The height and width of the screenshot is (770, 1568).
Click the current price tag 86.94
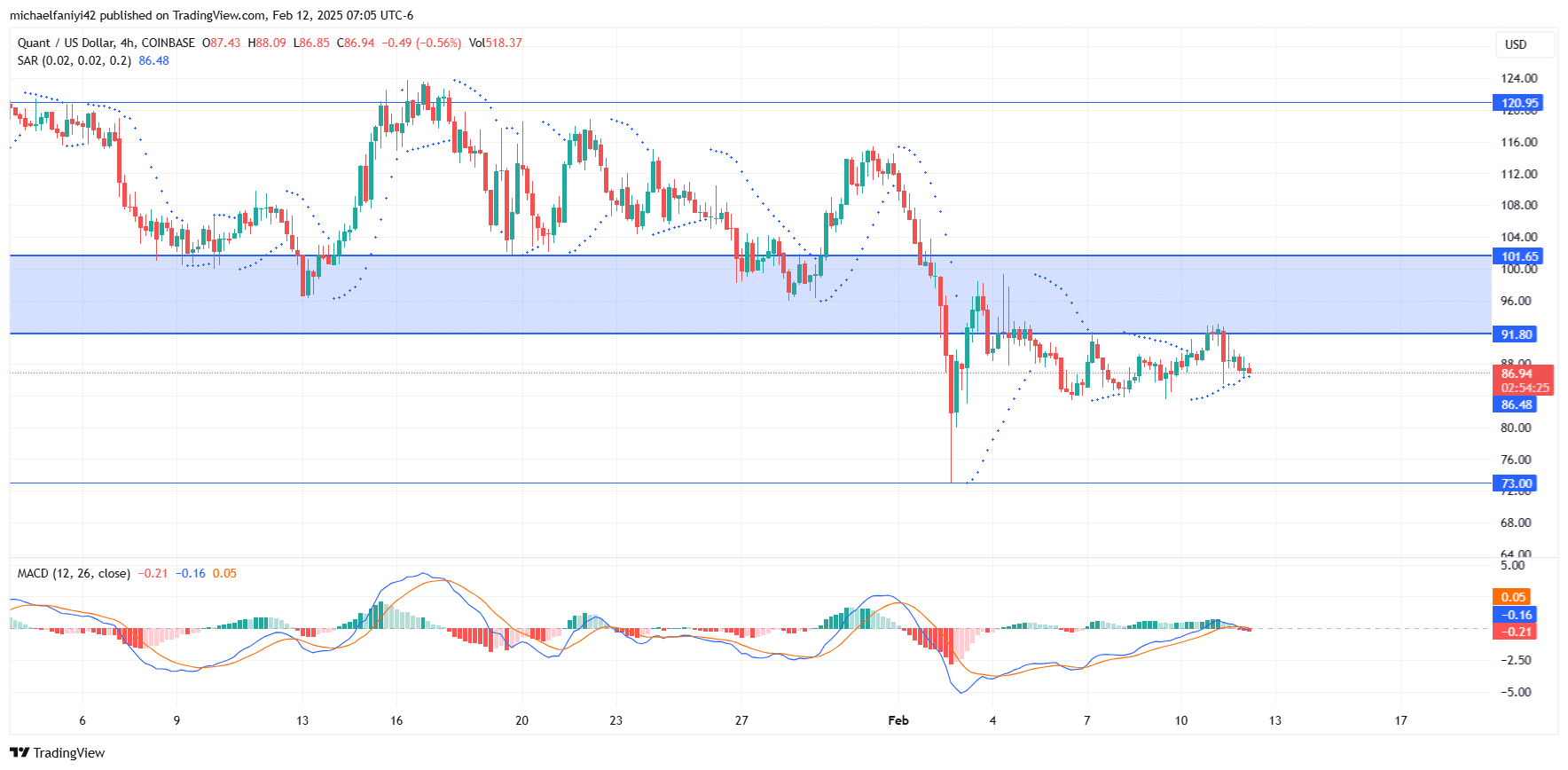[x=1523, y=380]
